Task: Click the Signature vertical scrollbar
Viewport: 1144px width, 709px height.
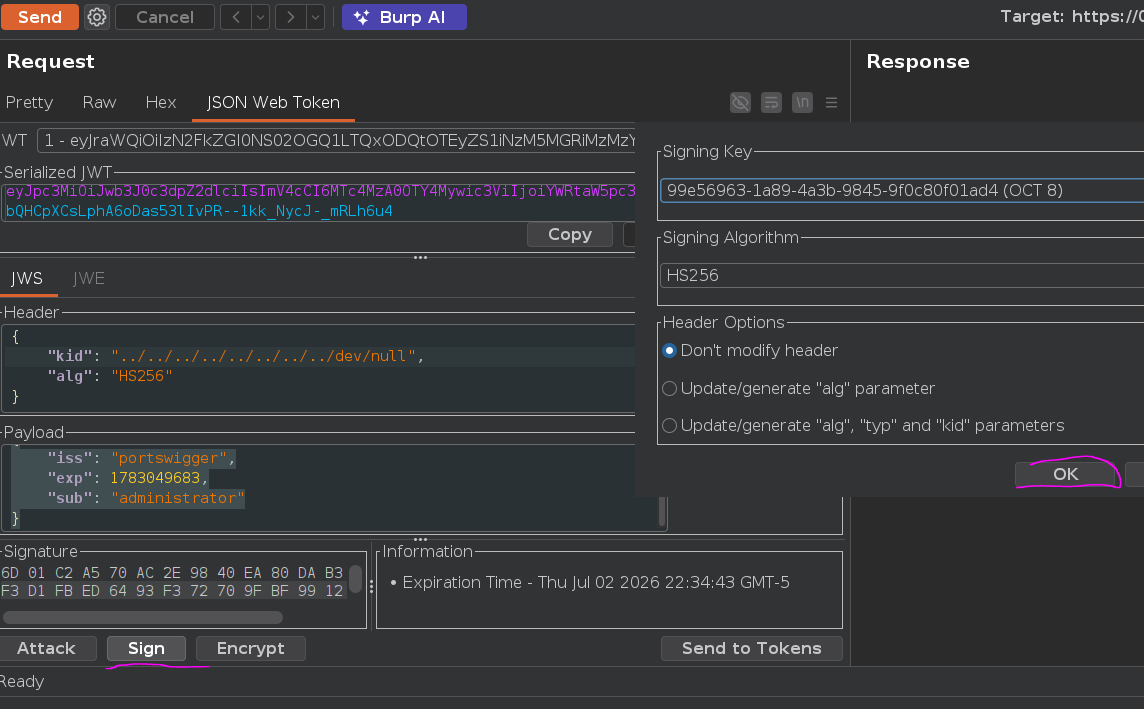Action: 355,579
